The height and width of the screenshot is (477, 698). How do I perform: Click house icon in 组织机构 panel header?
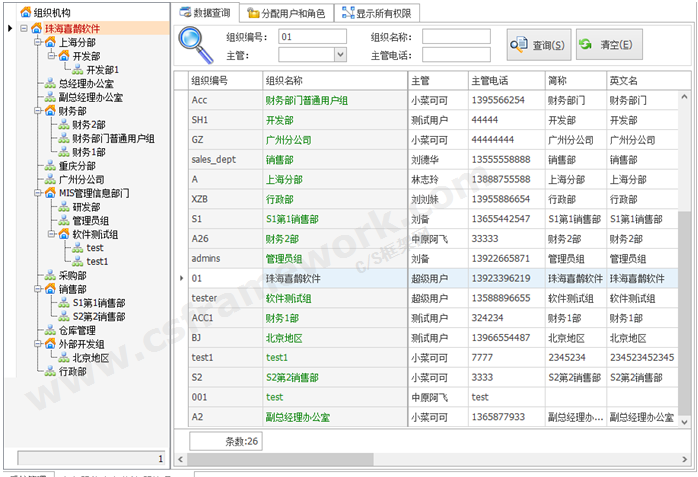click(26, 12)
